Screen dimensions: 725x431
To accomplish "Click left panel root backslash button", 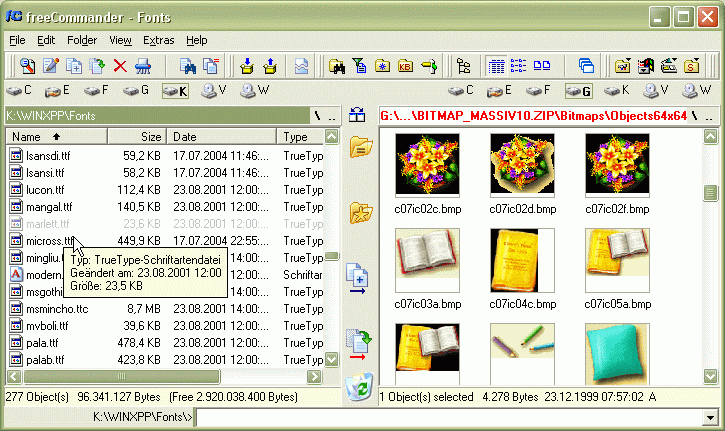I will point(317,116).
